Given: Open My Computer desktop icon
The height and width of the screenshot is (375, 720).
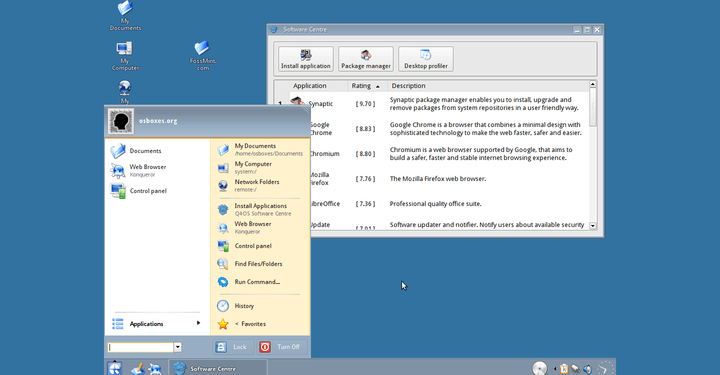Looking at the screenshot, I should (125, 56).
